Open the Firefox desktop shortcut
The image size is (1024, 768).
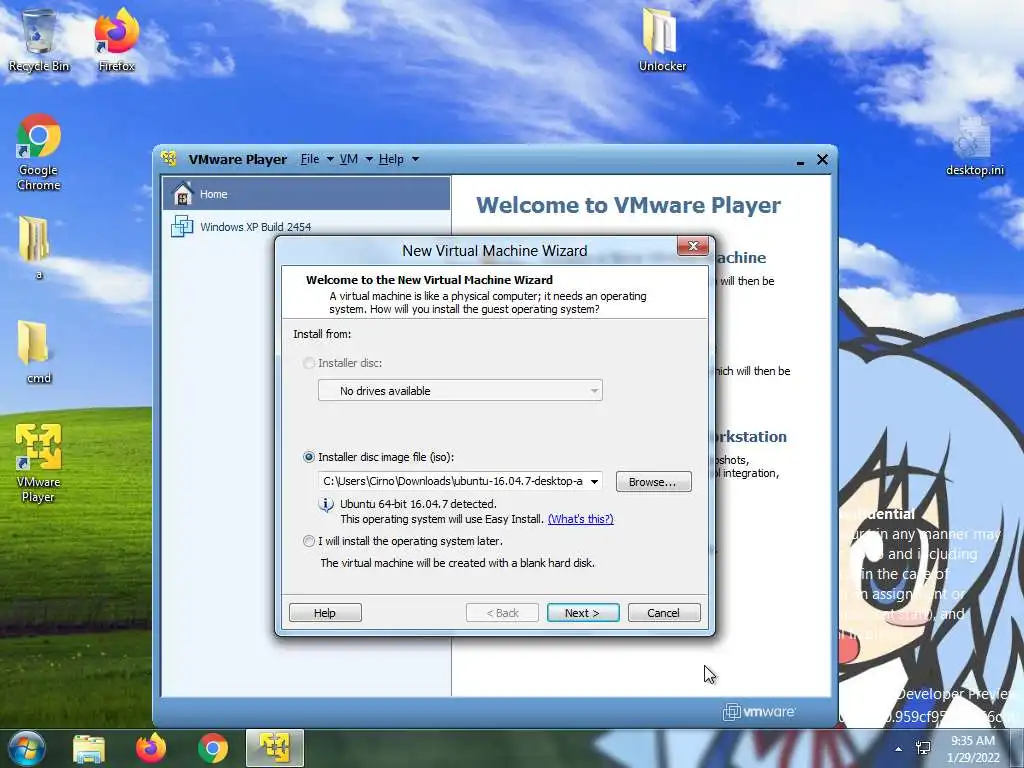[x=116, y=40]
